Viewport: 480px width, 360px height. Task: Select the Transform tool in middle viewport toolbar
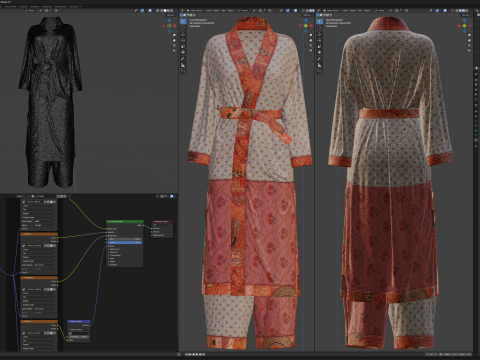(183, 52)
